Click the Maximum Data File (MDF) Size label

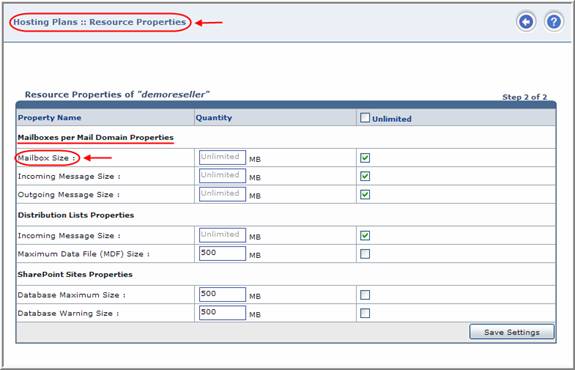tap(84, 254)
